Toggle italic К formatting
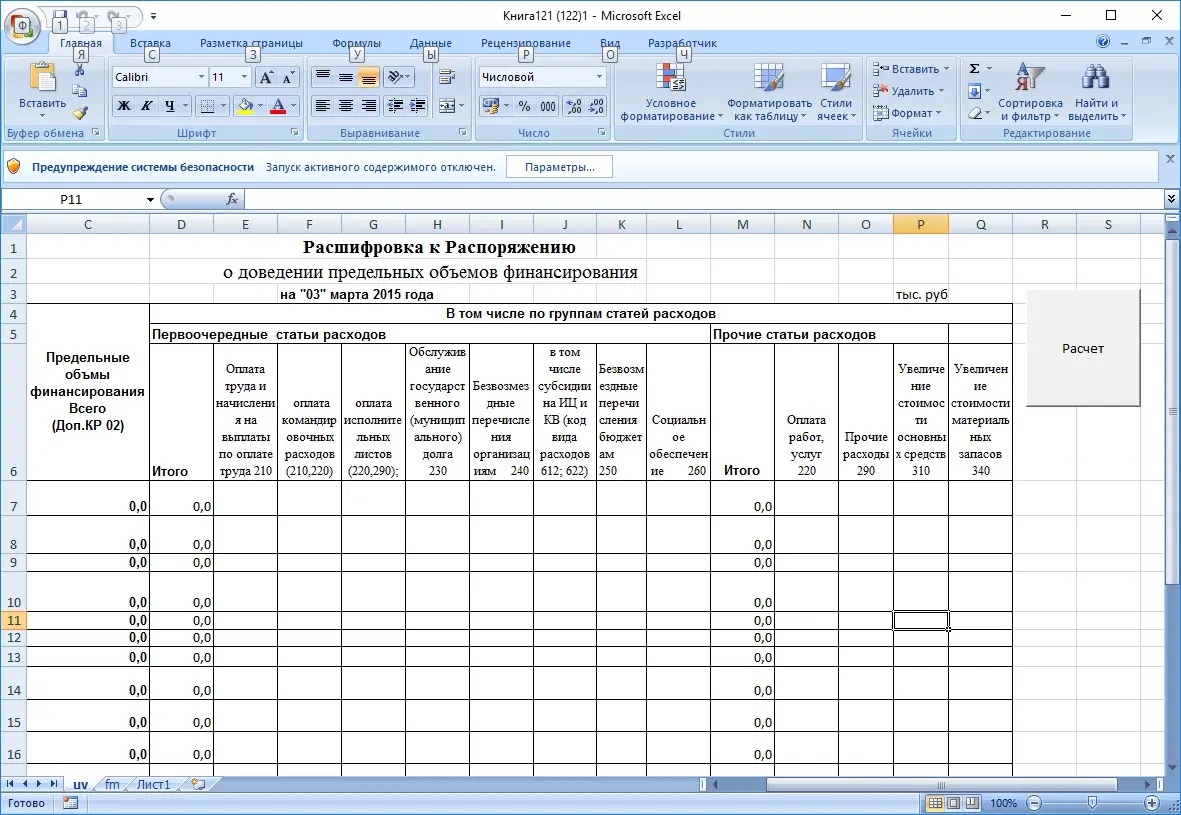 [x=147, y=106]
